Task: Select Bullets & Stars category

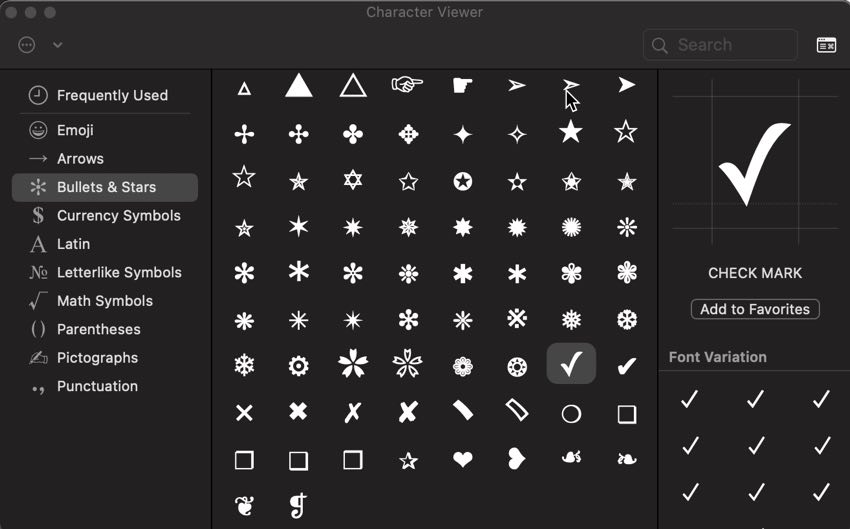Action: 105,187
